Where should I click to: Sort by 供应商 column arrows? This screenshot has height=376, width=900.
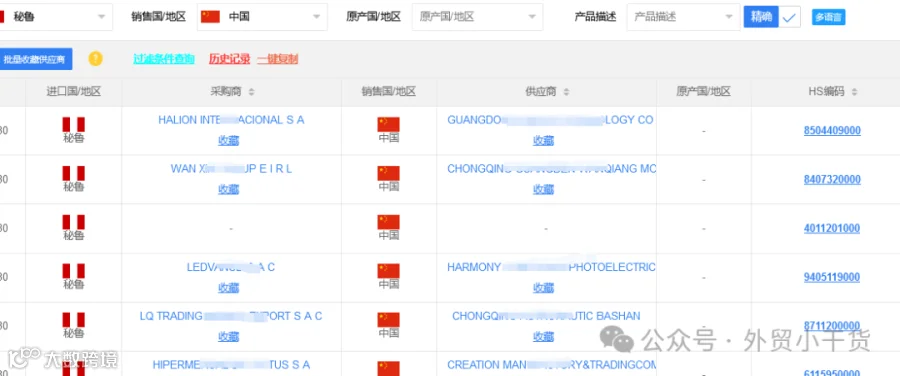pyautogui.click(x=566, y=92)
